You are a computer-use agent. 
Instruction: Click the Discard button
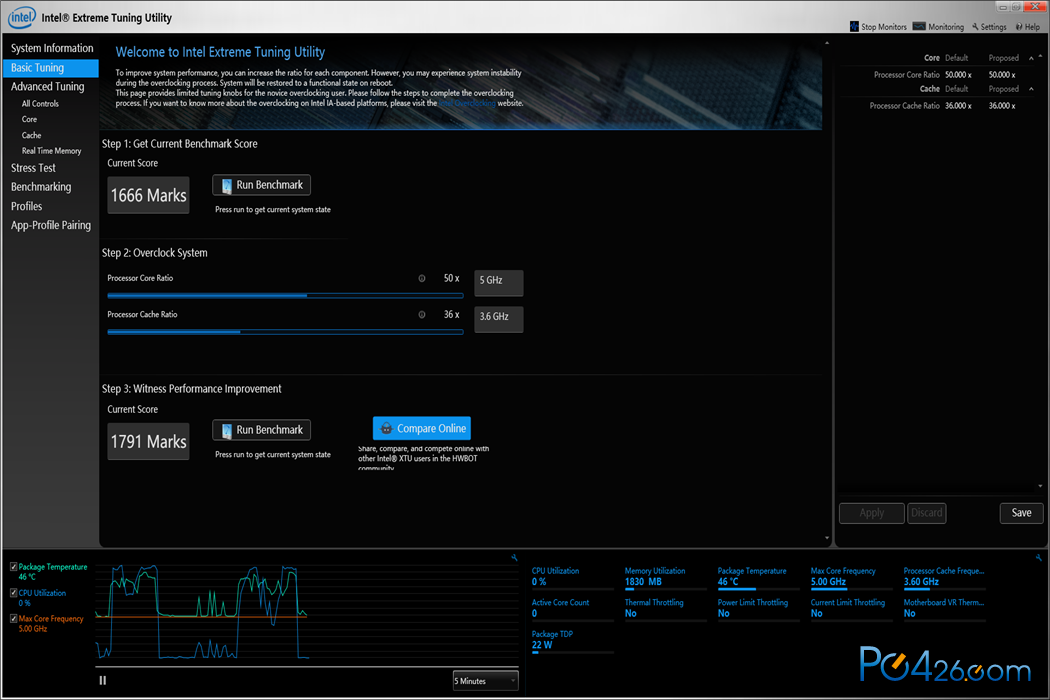pos(927,513)
